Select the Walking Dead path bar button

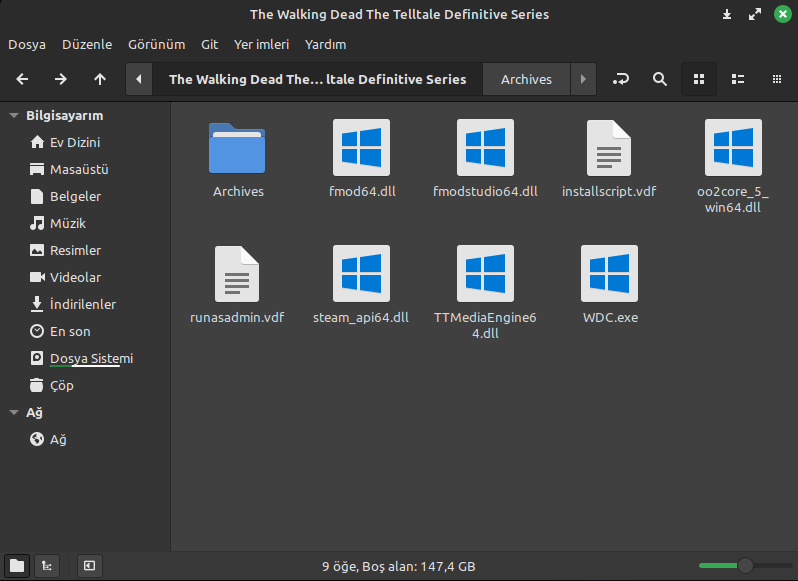point(318,79)
